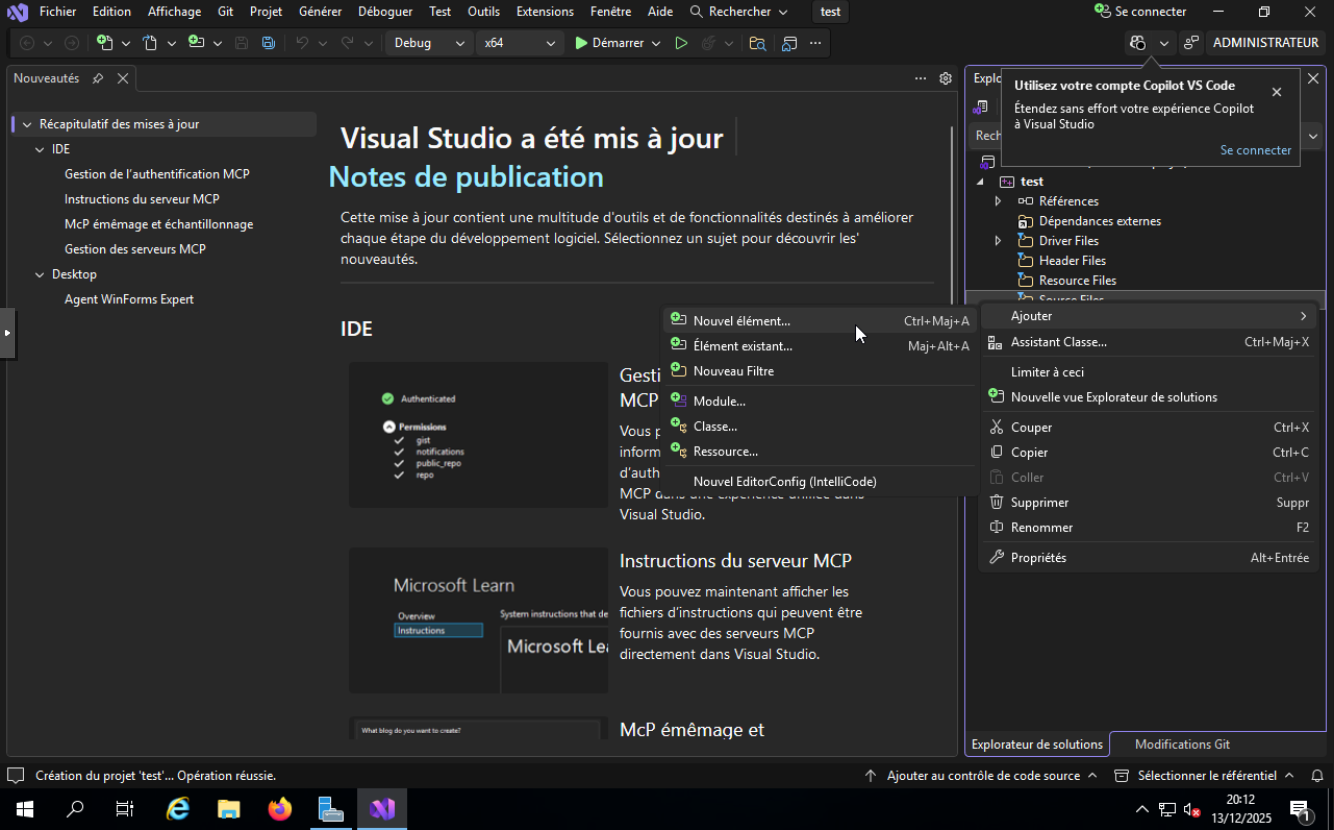The height and width of the screenshot is (830, 1334).
Task: Click the Windows Start button
Action: pyautogui.click(x=25, y=808)
